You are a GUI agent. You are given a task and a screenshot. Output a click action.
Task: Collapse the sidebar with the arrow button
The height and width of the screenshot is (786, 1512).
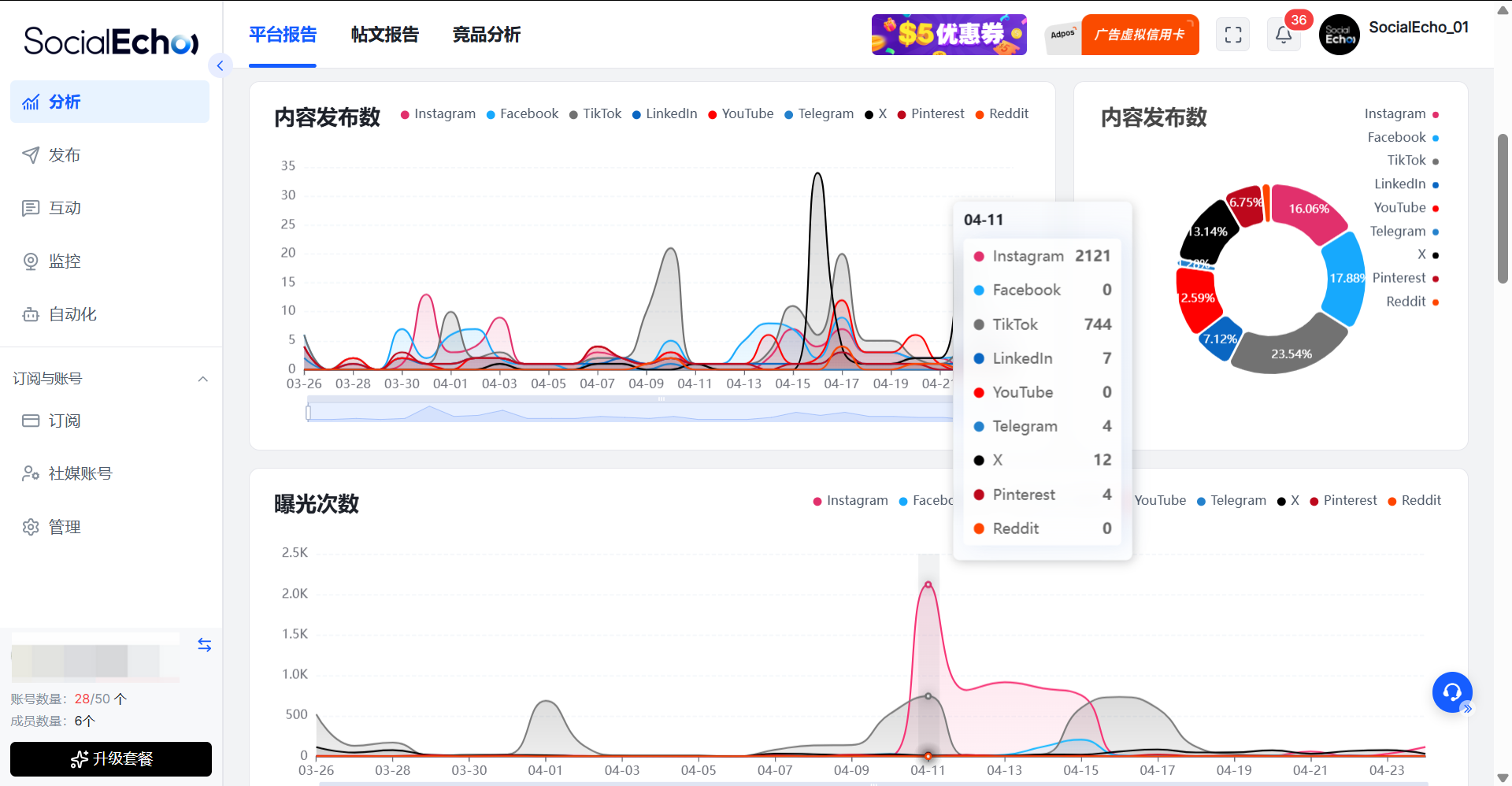[220, 65]
